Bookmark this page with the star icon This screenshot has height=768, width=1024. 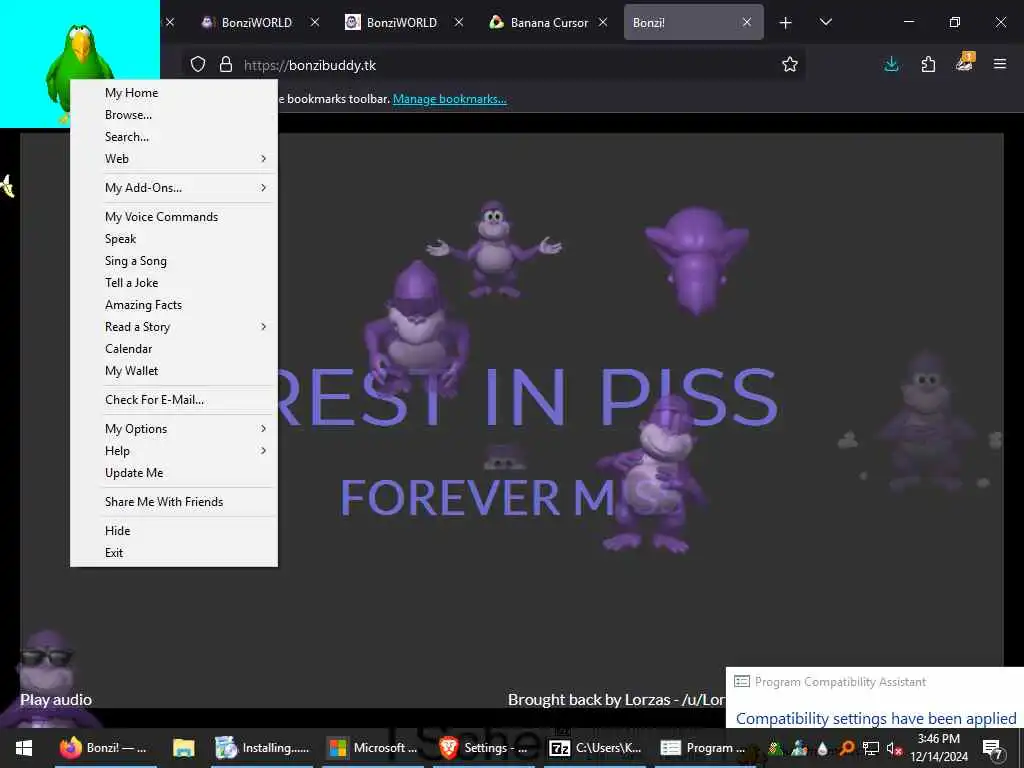pos(790,64)
